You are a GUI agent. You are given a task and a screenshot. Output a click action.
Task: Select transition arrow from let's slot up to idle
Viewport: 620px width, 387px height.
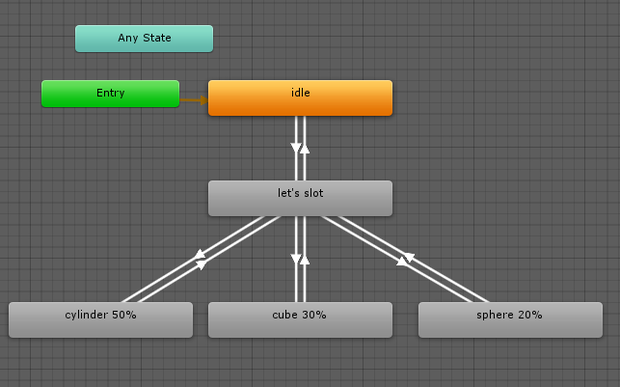click(x=304, y=149)
